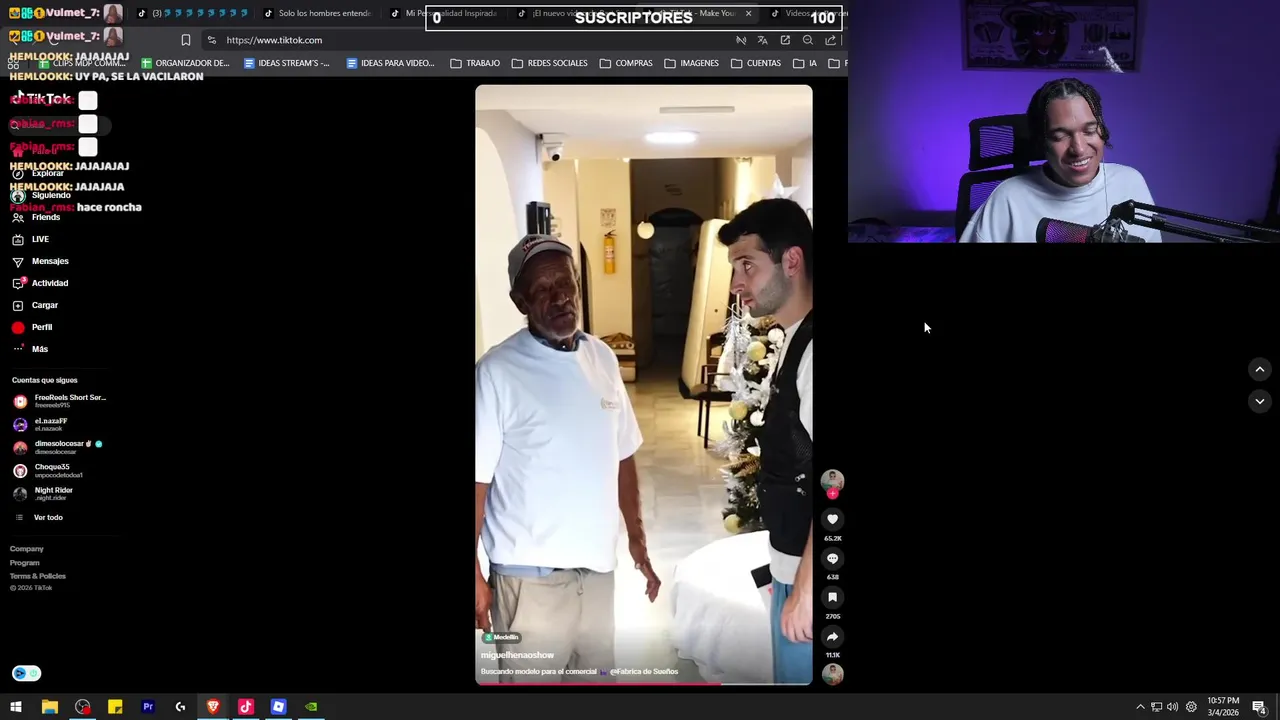Expand the COMPRAS bookmarks folder
The image size is (1280, 720).
(x=626, y=63)
